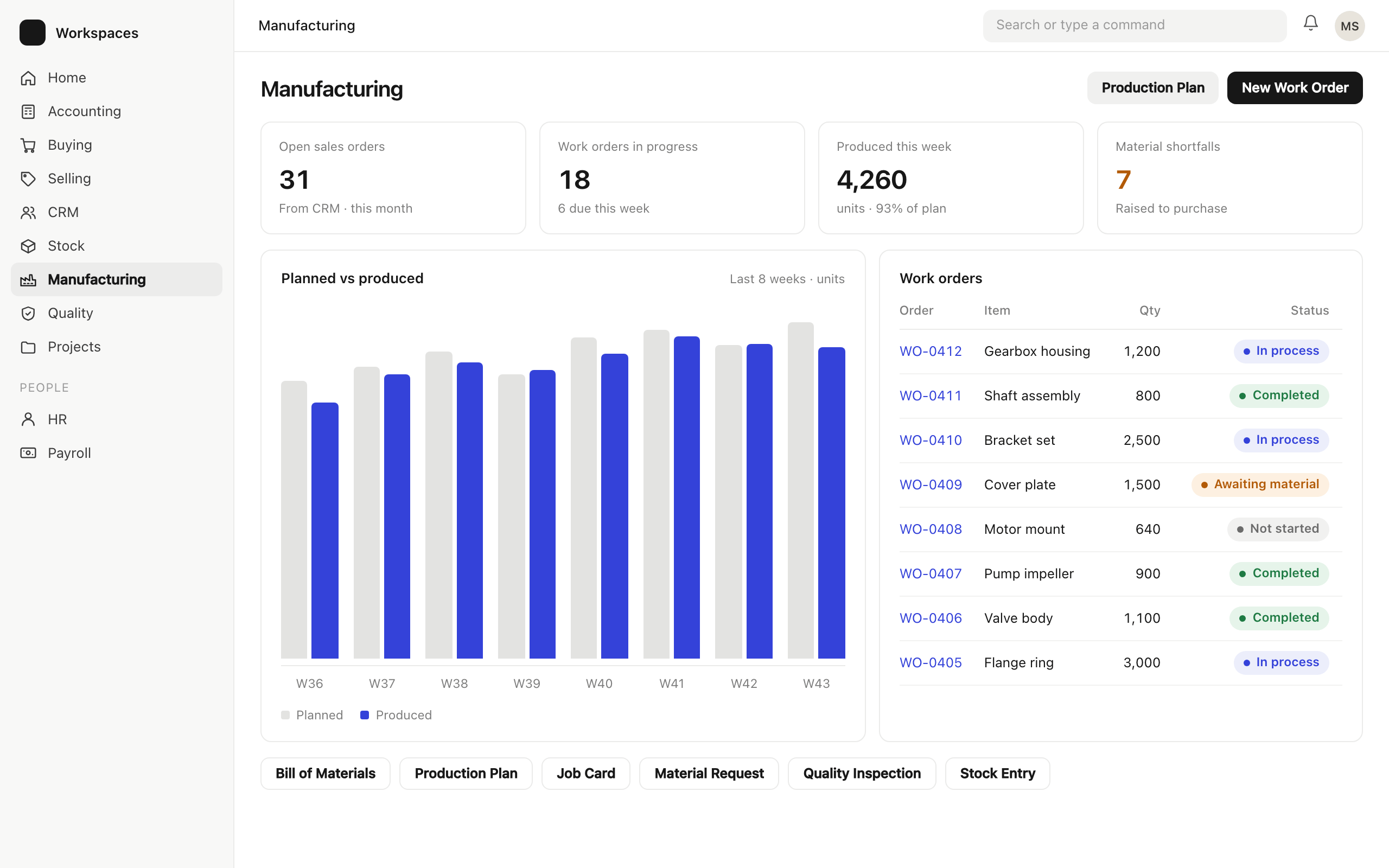Click the Stock box icon
Image resolution: width=1389 pixels, height=868 pixels.
(x=28, y=246)
